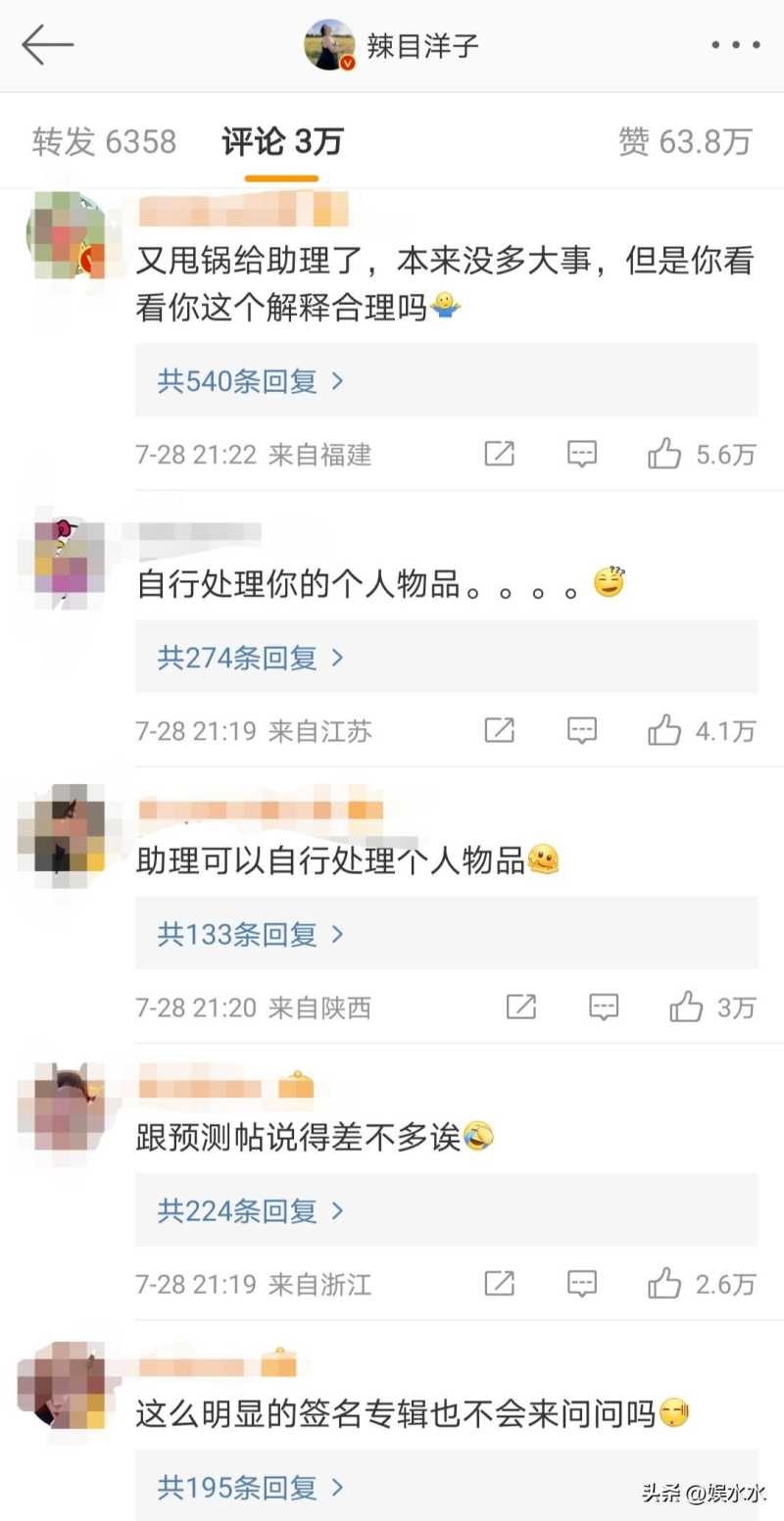This screenshot has width=784, height=1521.
Task: Expand 共133条回复 replies
Action: [x=446, y=933]
